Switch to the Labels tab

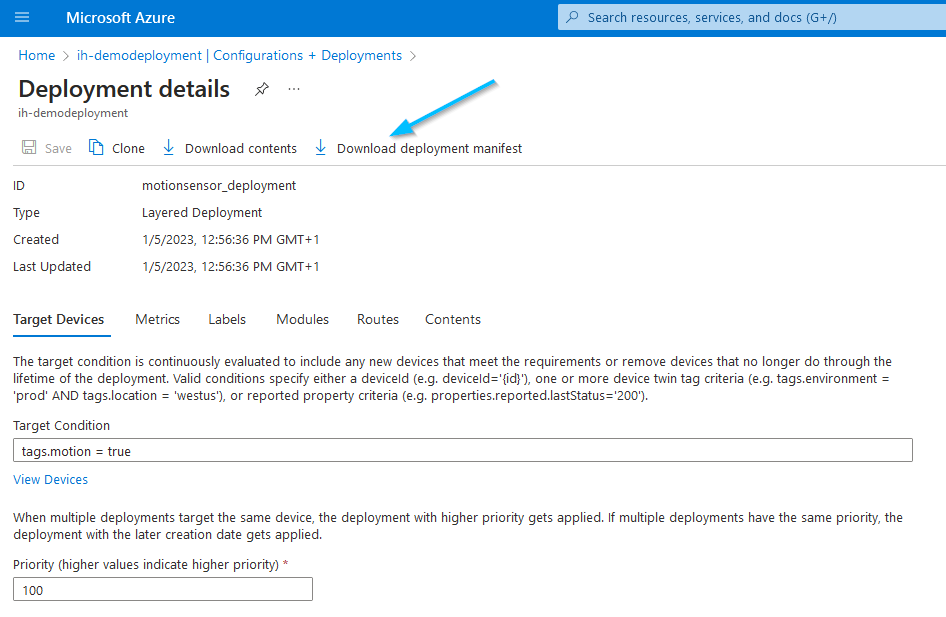(227, 319)
